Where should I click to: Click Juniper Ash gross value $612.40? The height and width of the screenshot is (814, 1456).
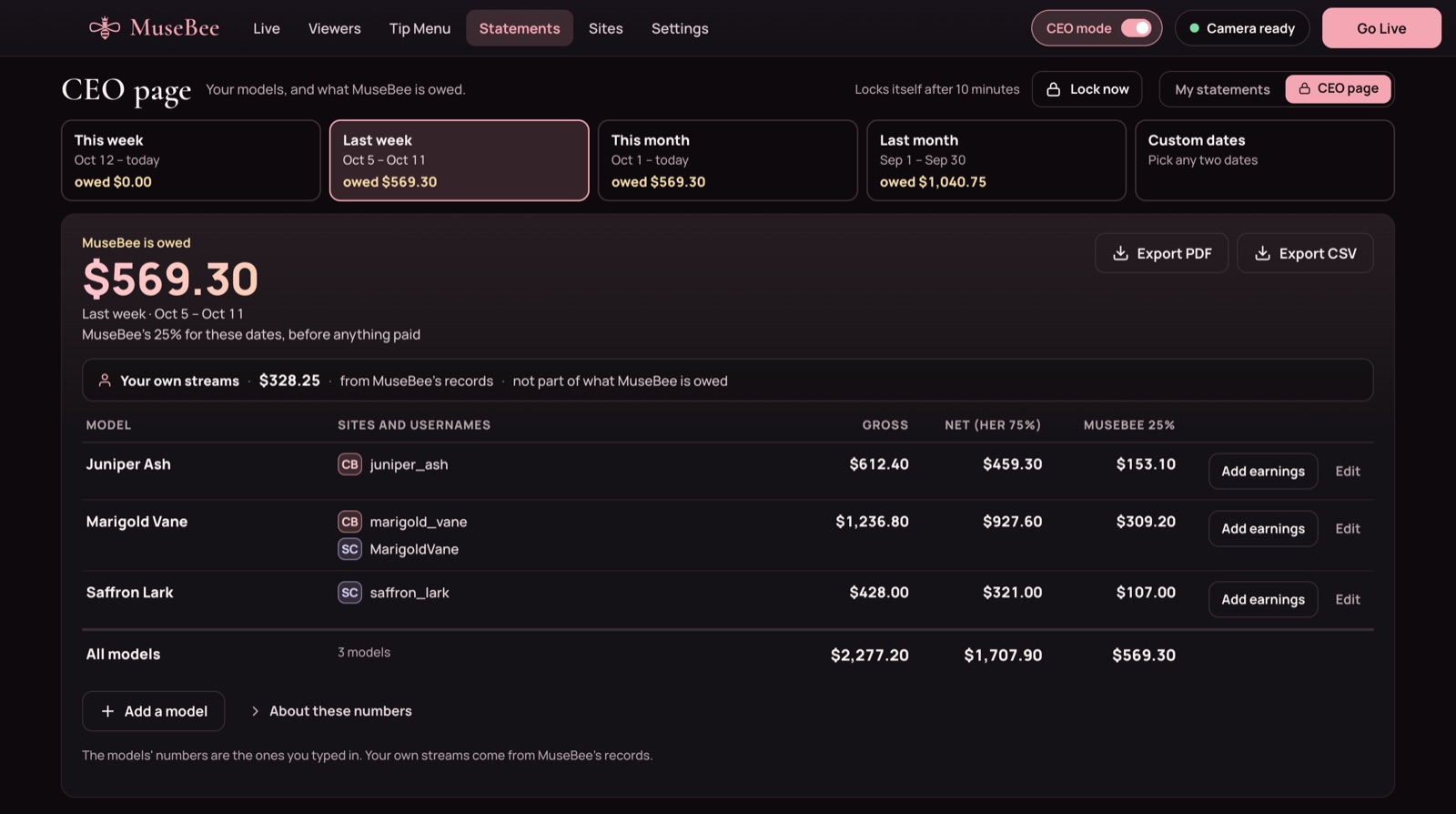point(879,464)
